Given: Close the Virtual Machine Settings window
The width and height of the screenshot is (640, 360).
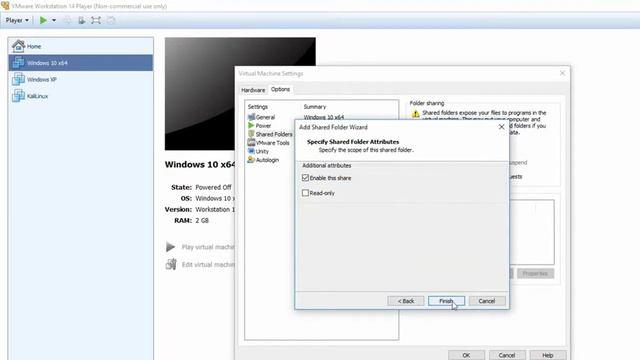Looking at the screenshot, I should click(x=562, y=73).
